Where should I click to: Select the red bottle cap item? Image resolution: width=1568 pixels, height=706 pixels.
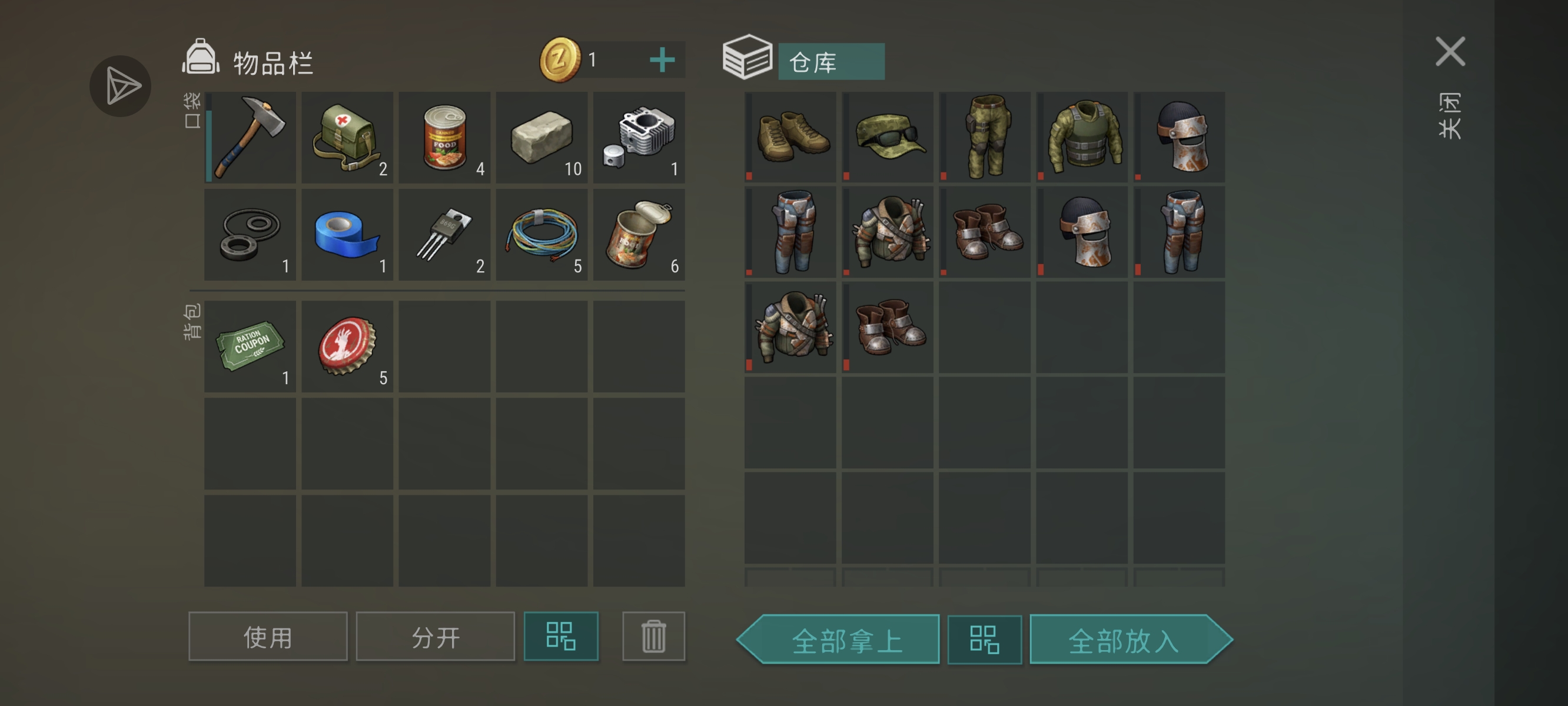click(347, 347)
